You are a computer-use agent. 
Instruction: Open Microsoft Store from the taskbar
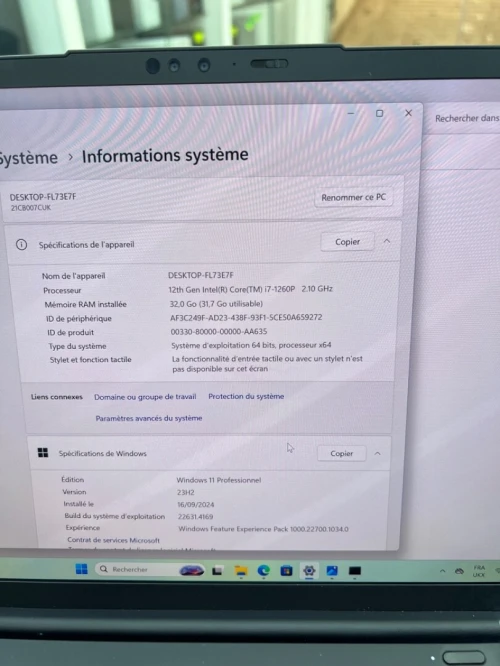coord(286,571)
